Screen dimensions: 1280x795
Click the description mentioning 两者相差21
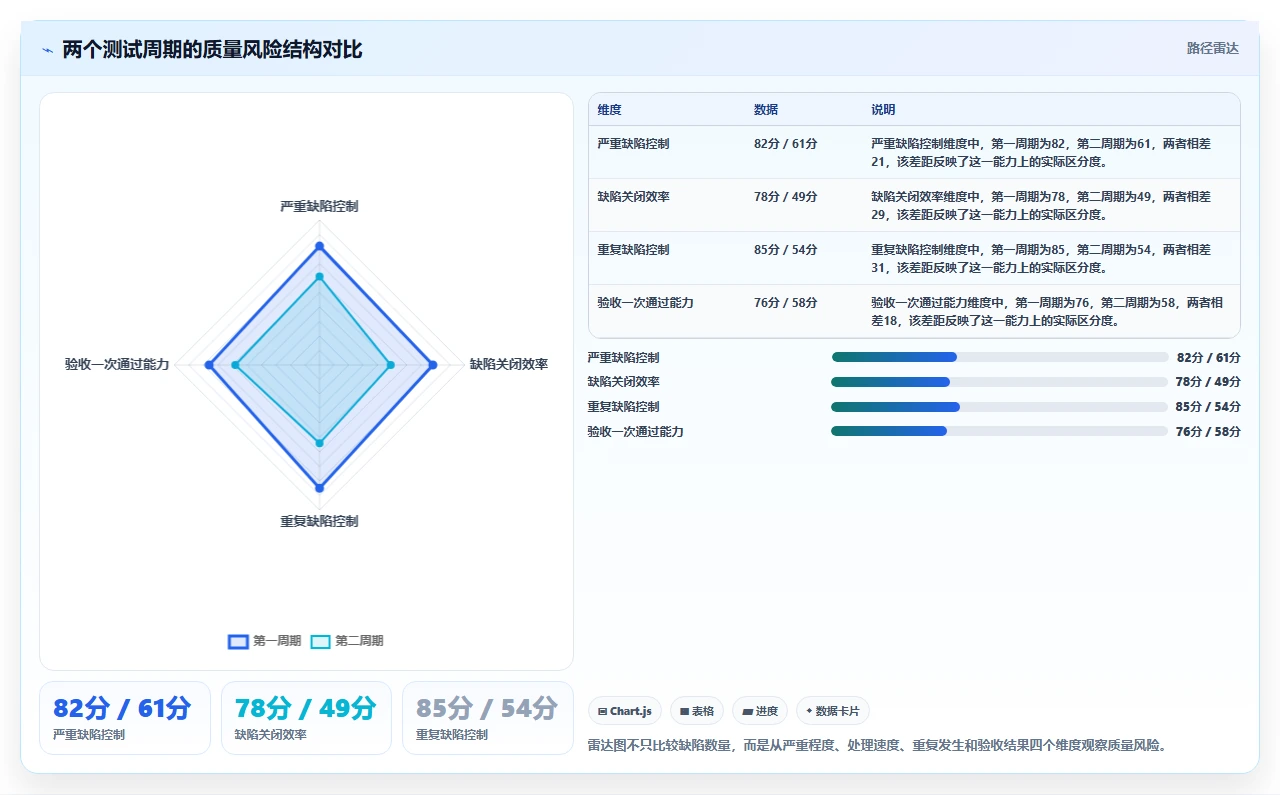pyautogui.click(x=1041, y=153)
